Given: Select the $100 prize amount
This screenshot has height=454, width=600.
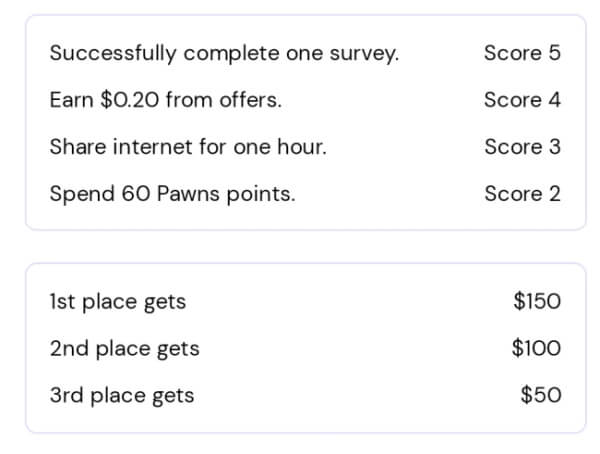Looking at the screenshot, I should click(x=536, y=348).
